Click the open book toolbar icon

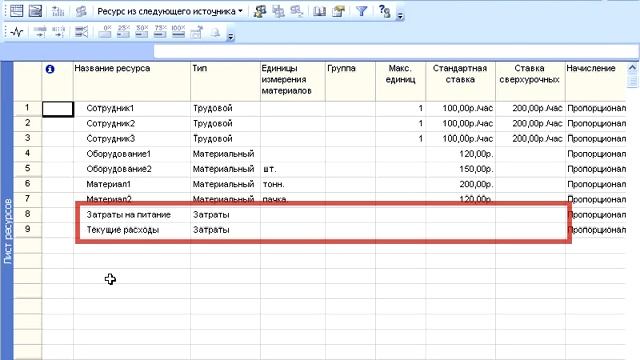319,11
